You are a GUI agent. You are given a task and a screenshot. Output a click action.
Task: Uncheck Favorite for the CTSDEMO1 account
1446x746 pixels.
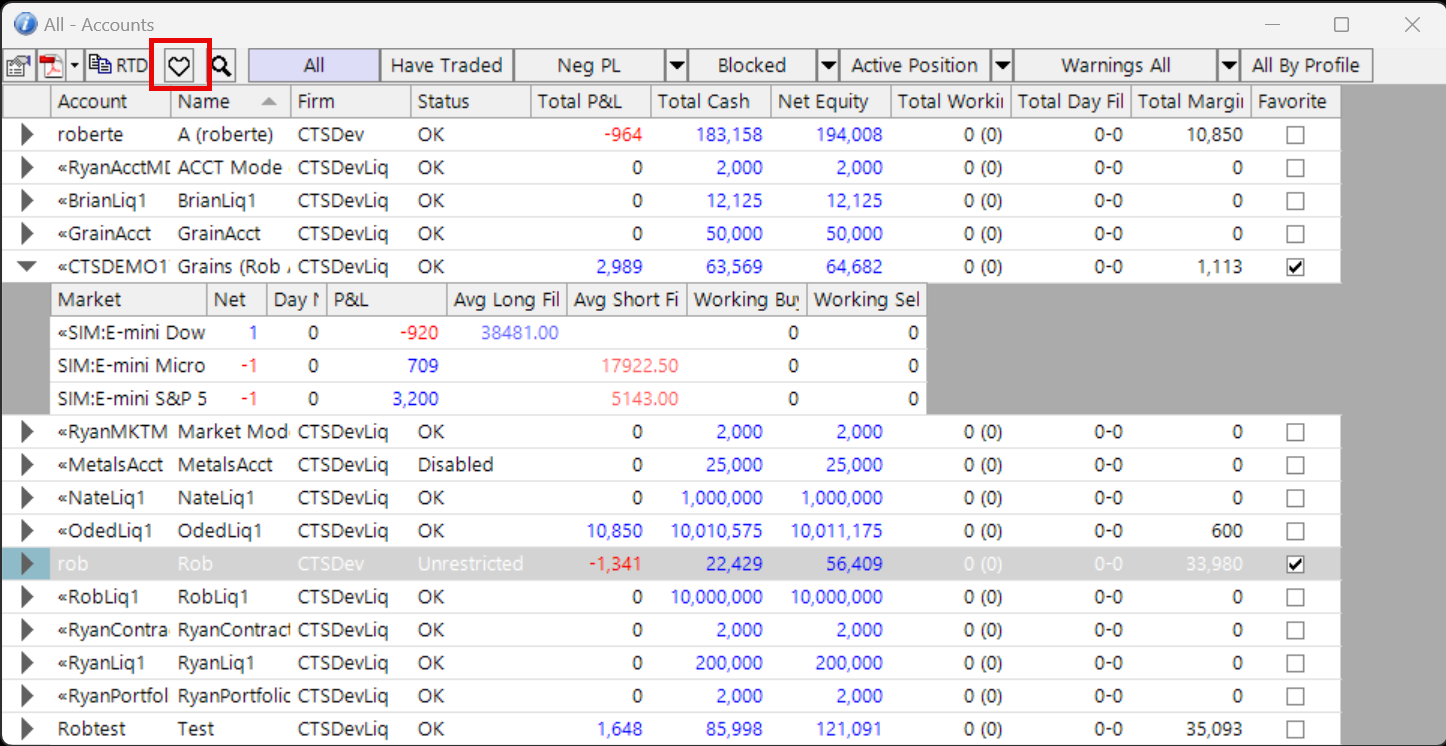pyautogui.click(x=1295, y=267)
